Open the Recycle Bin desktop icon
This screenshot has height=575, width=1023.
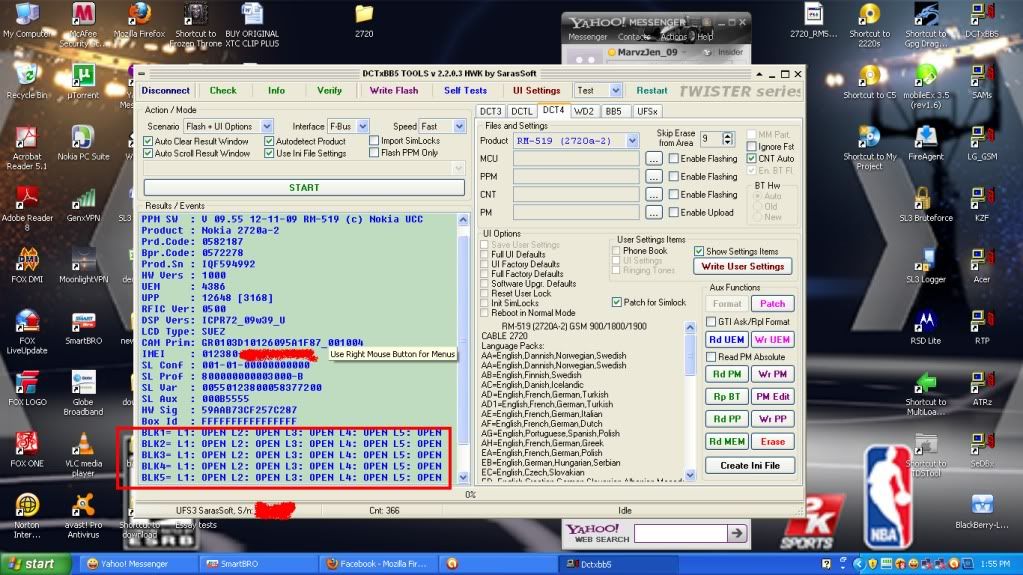click(27, 81)
